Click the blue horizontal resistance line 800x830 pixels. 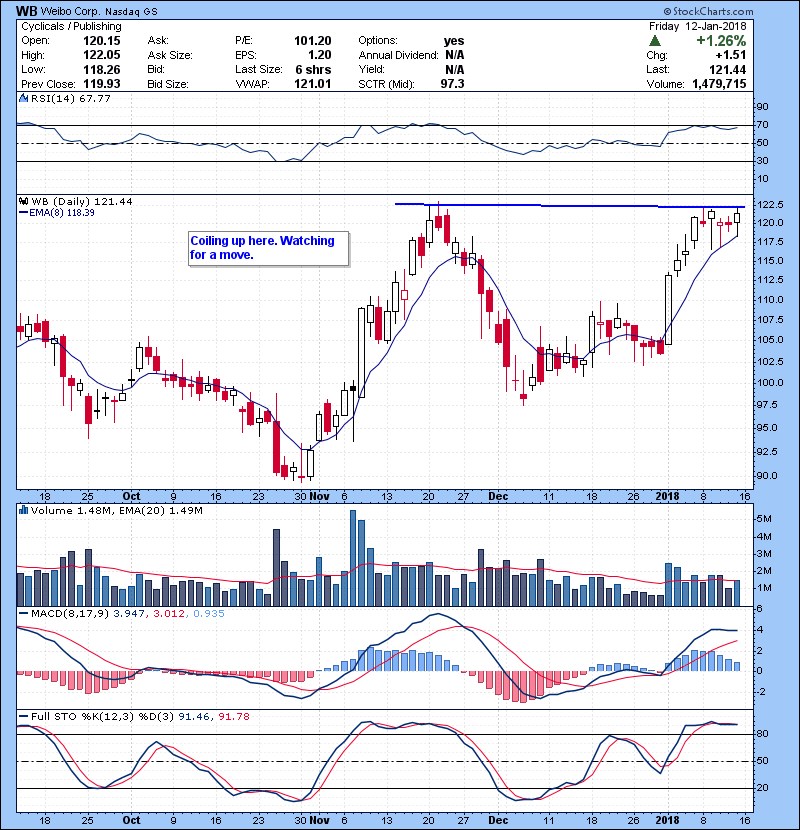point(570,205)
